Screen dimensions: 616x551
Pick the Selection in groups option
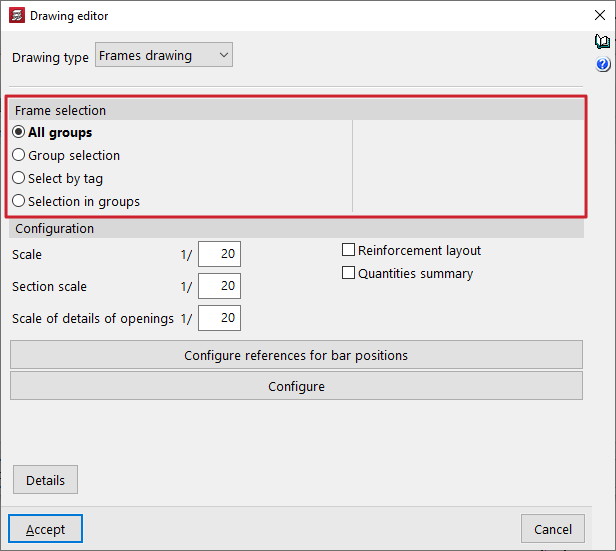coord(19,201)
